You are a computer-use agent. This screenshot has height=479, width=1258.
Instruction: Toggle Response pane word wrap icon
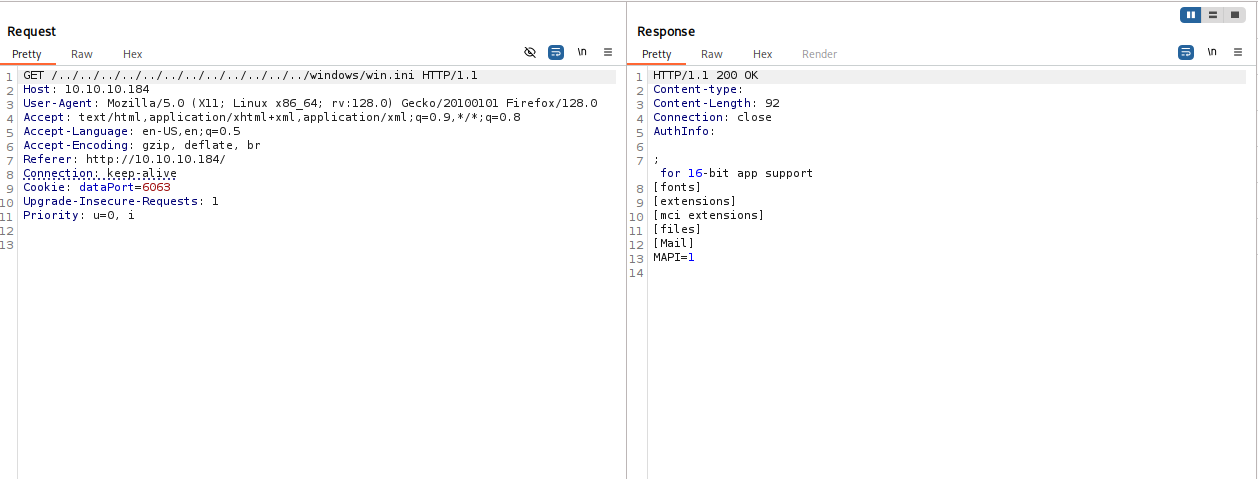tap(1186, 52)
